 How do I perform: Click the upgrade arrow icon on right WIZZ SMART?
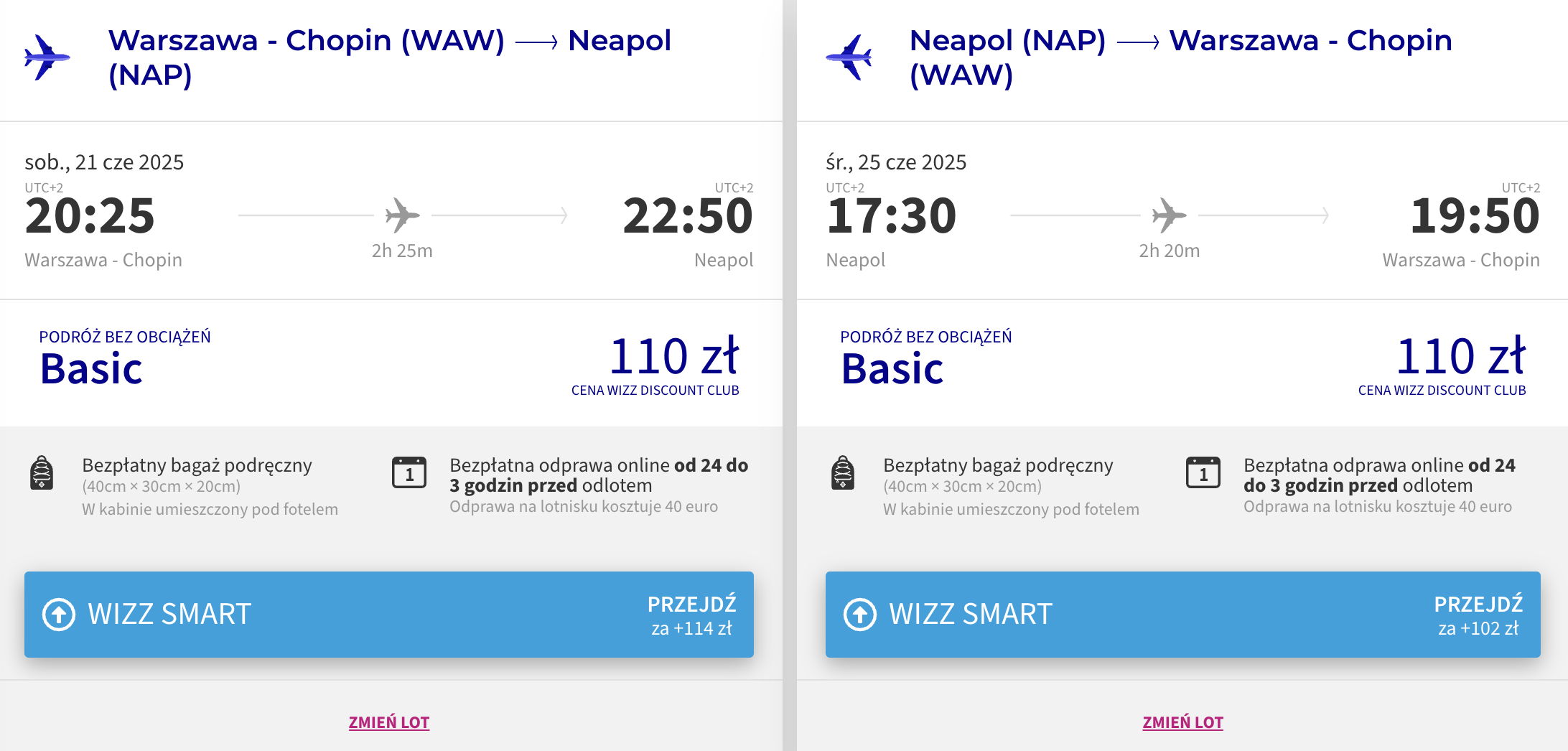[860, 615]
